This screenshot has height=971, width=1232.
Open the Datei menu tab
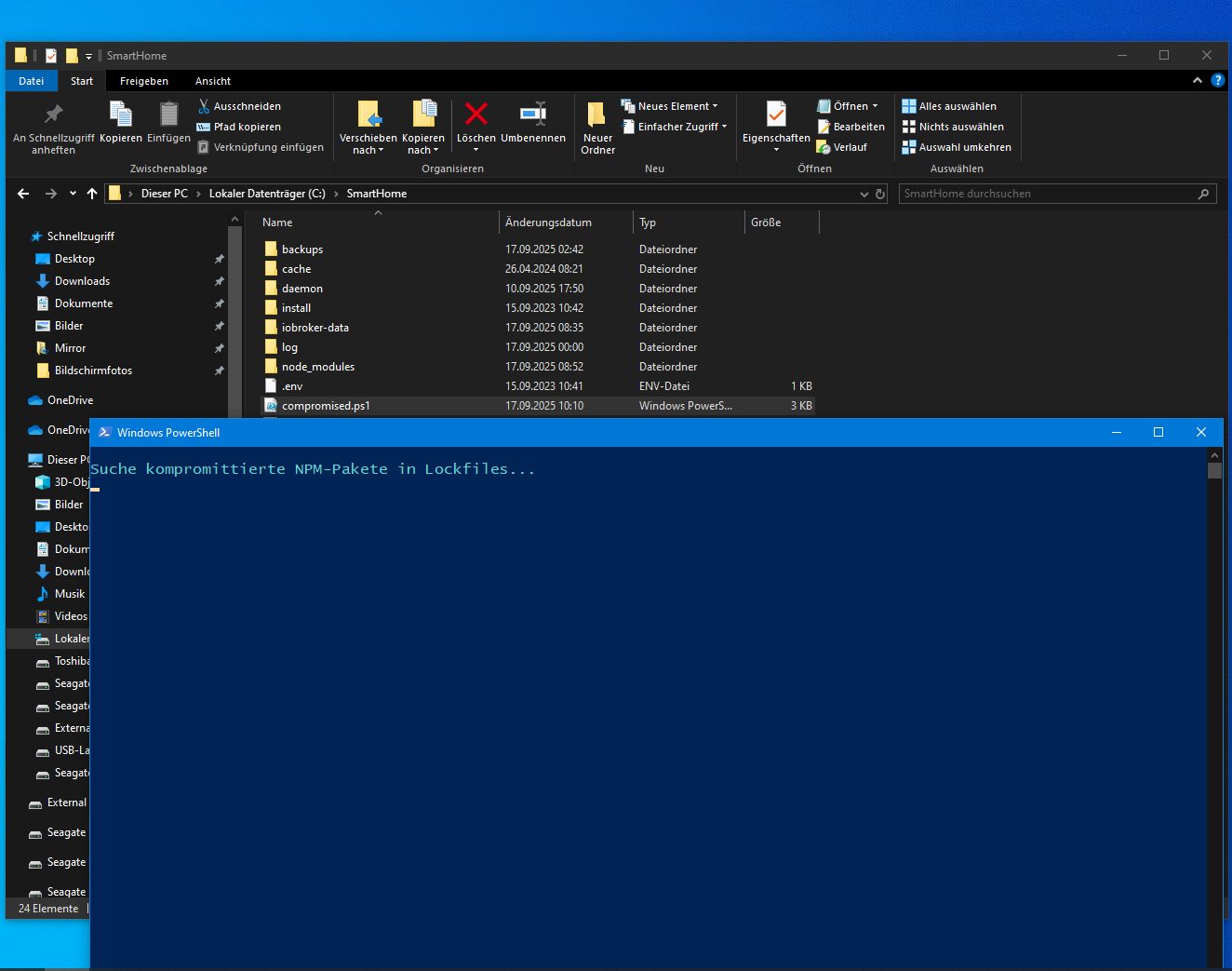[32, 81]
